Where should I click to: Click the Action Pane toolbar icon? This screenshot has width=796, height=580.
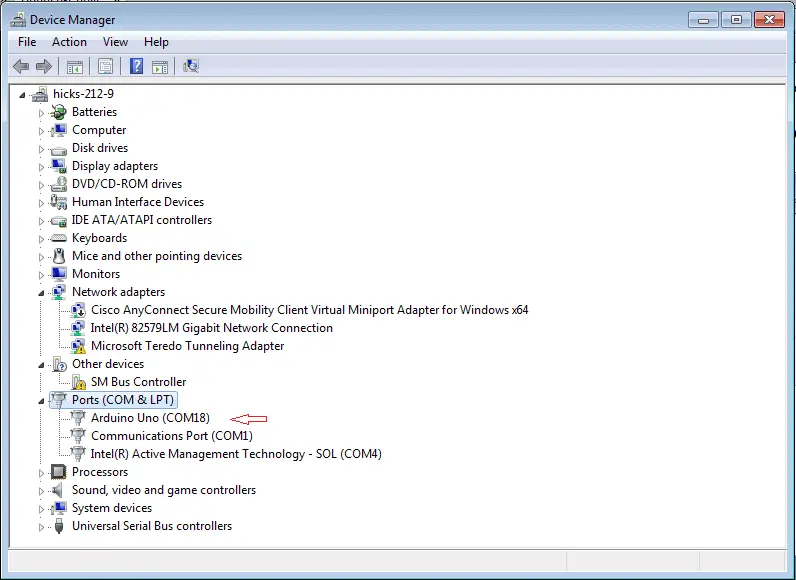coord(160,66)
